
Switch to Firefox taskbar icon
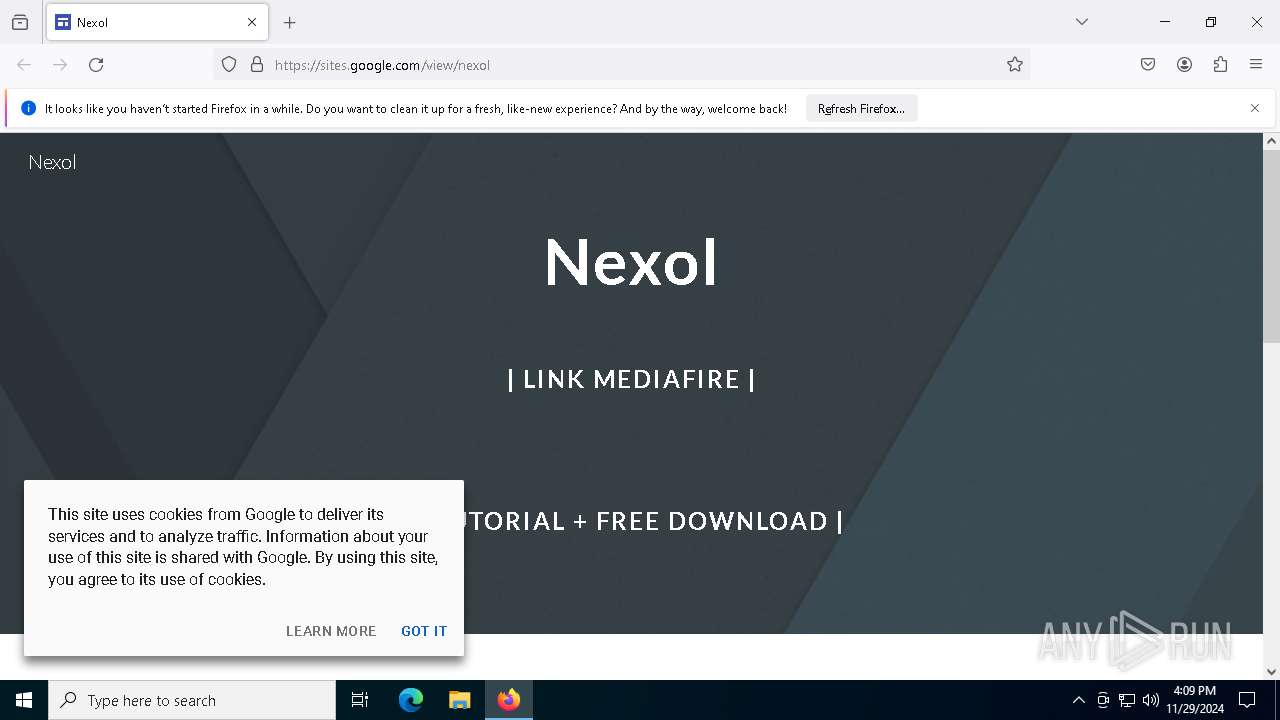coord(509,700)
